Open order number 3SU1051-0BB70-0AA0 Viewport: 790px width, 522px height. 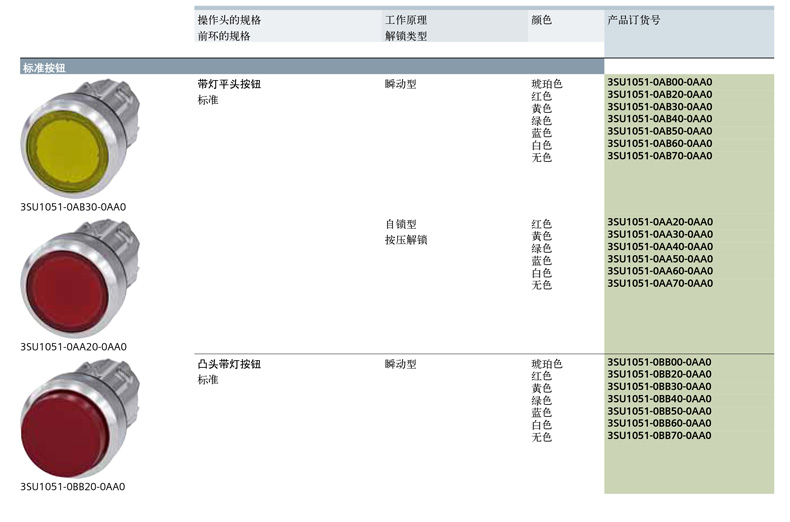(659, 435)
